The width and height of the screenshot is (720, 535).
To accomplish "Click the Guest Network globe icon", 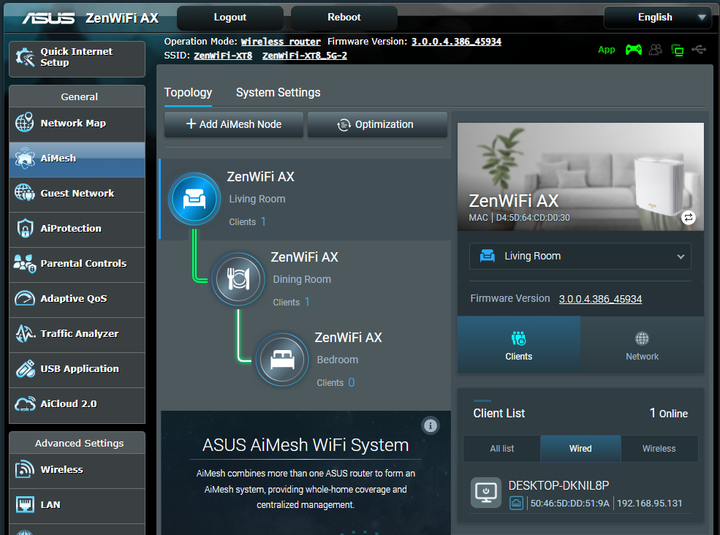I will coord(24,192).
